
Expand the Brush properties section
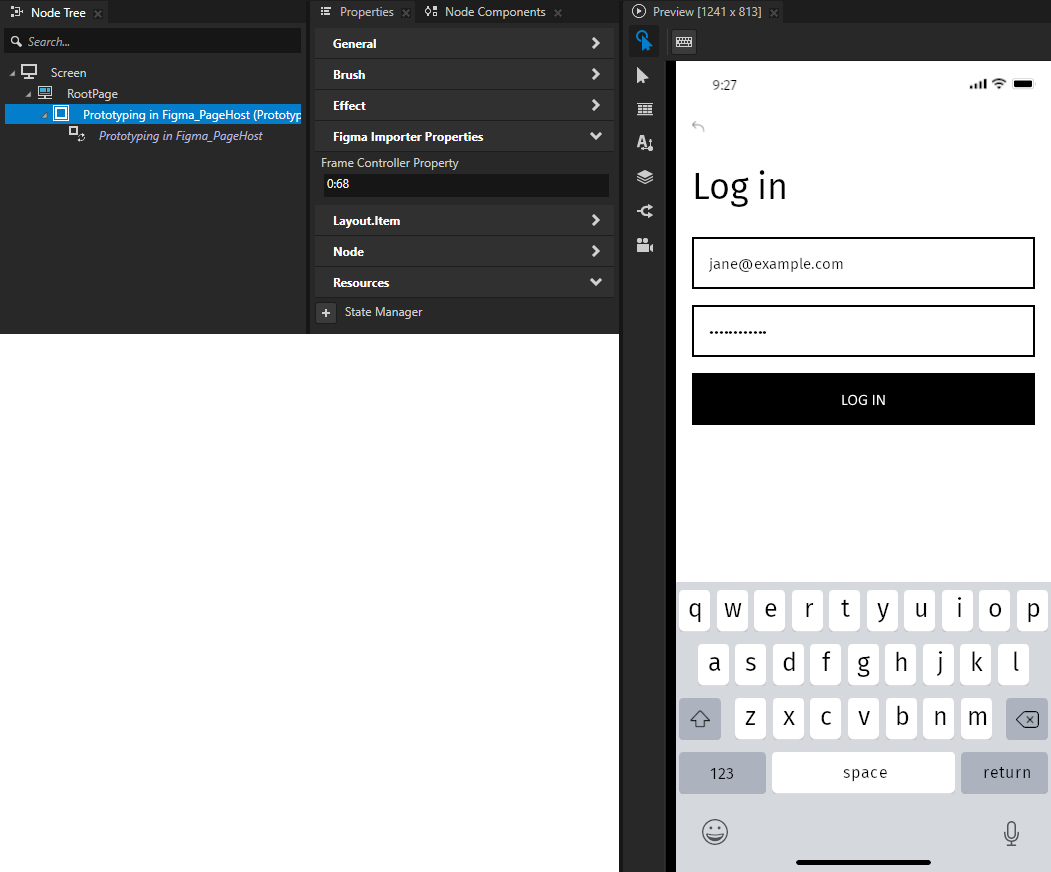click(464, 74)
